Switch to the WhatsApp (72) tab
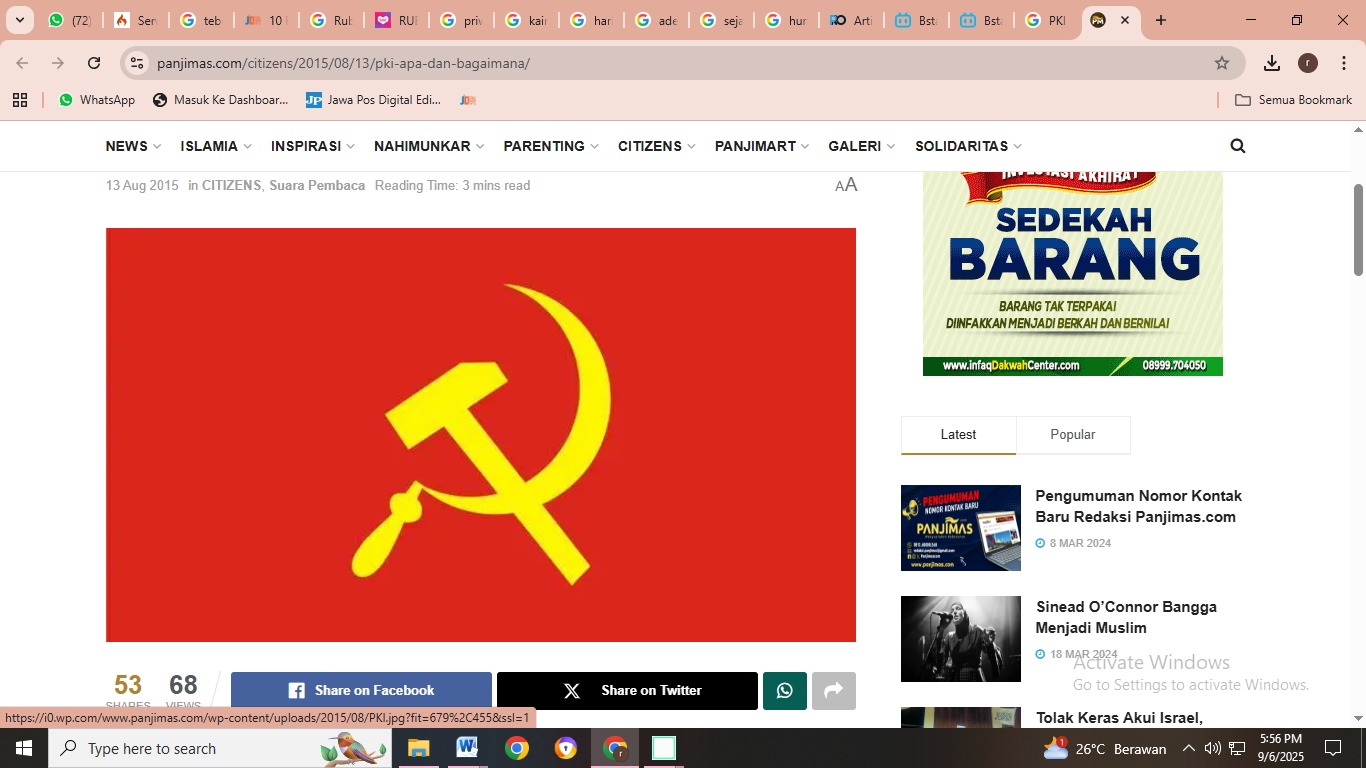This screenshot has width=1366, height=768. (x=69, y=20)
